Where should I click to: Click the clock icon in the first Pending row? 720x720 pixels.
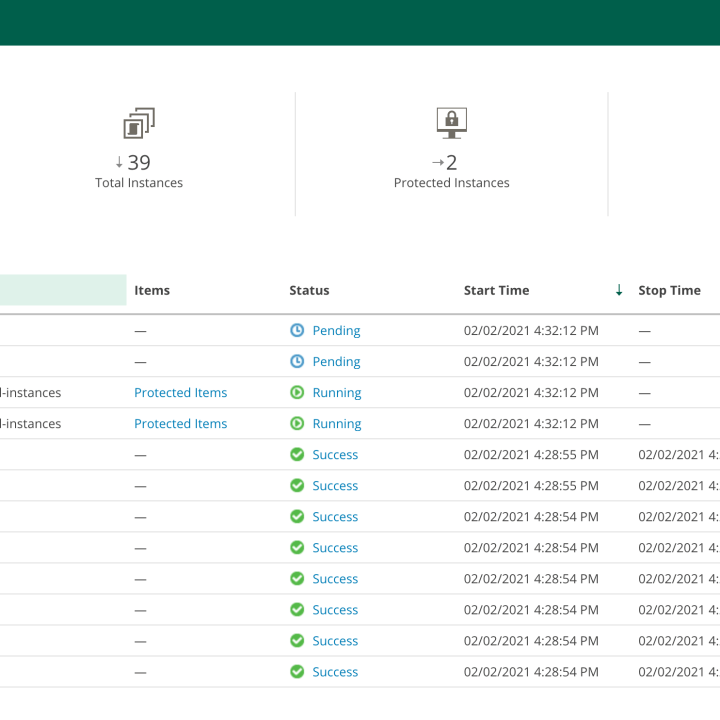[x=297, y=330]
